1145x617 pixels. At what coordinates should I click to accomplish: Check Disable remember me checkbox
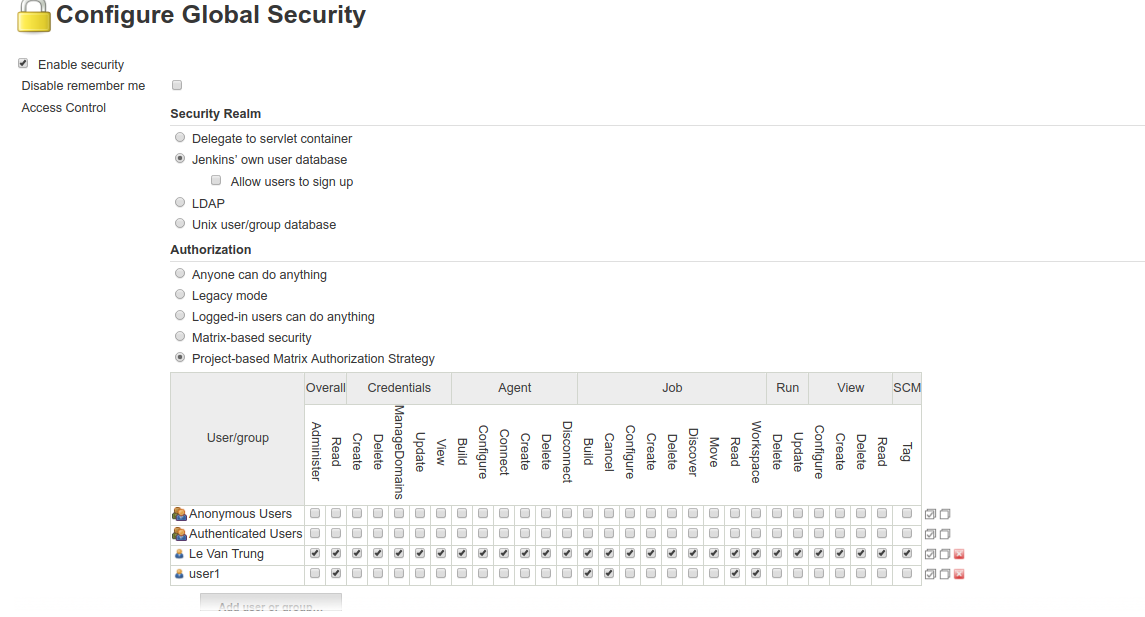pyautogui.click(x=177, y=85)
